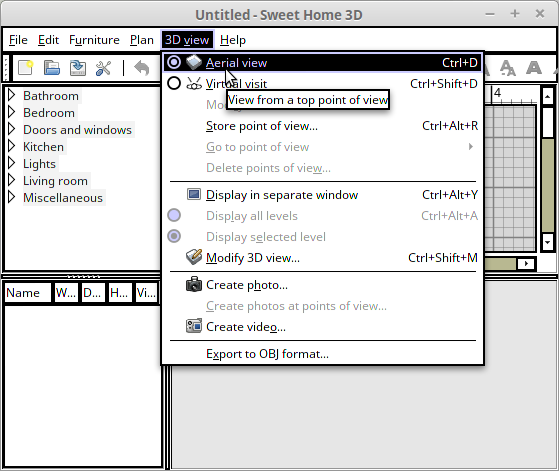Click the plan scrollbar down arrow

pos(547,242)
